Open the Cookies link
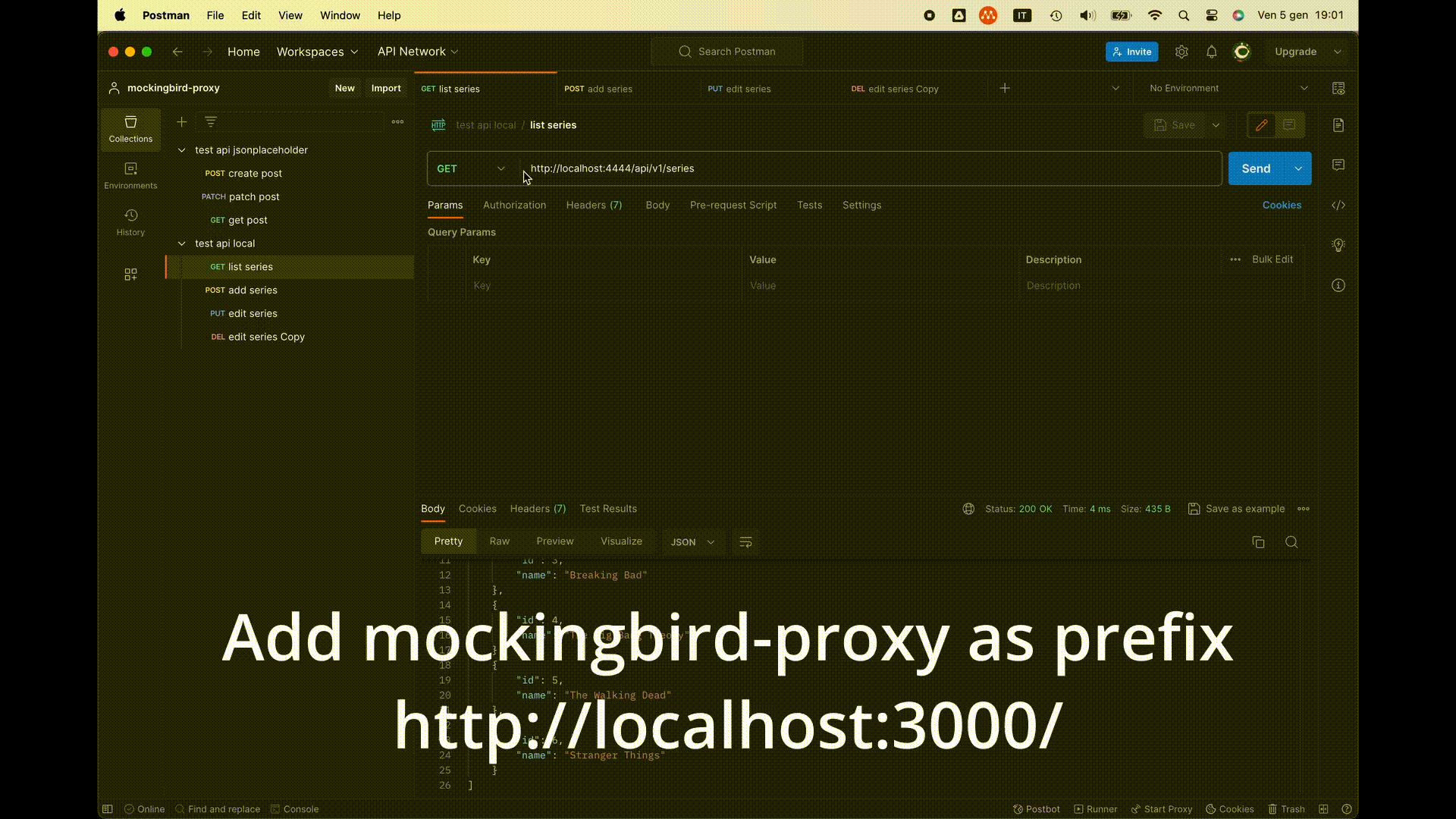 coord(1281,206)
